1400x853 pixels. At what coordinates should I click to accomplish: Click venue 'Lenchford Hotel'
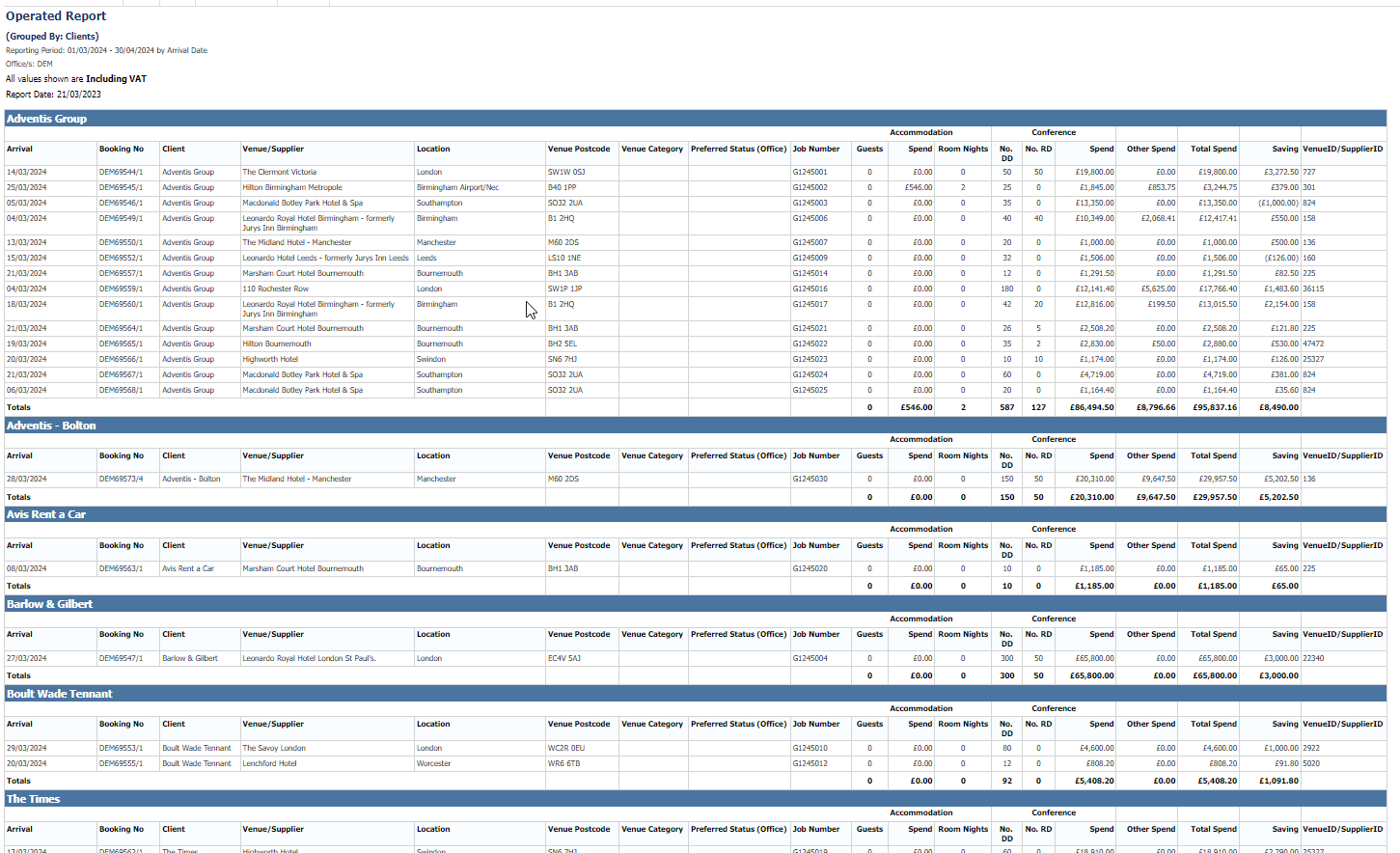tap(269, 763)
